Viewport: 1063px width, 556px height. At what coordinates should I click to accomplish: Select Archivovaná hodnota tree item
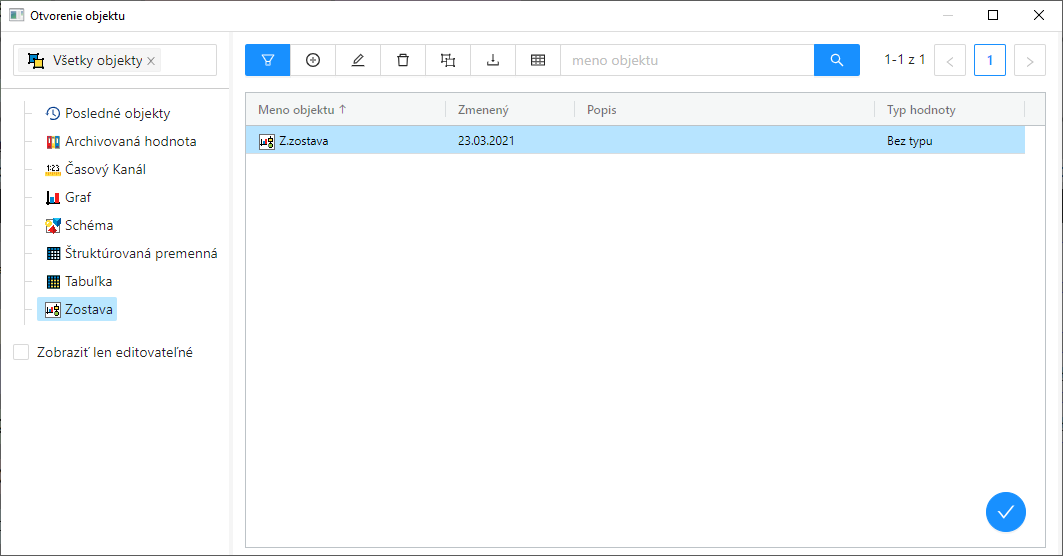130,141
